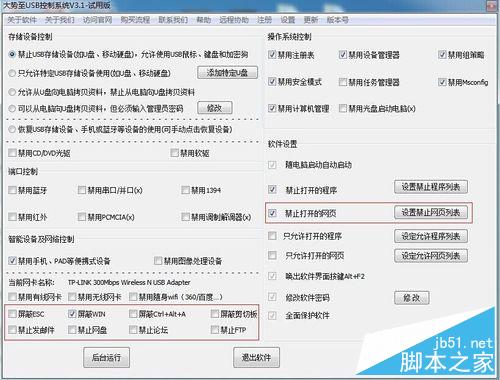The image size is (500, 380).
Task: Uncheck the 禁用计算机管理 checkbox
Action: coord(272,108)
